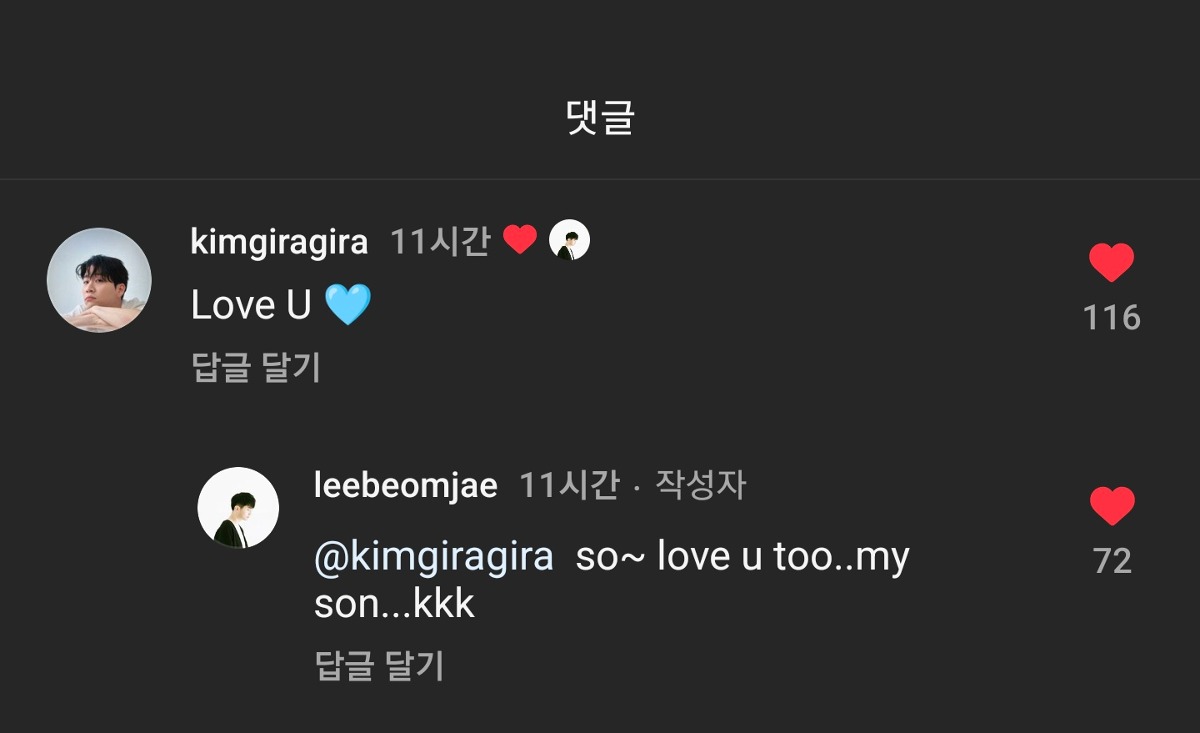Click the 11시간 timestamp on leebeomjae's reply
This screenshot has width=1200, height=733.
tap(568, 486)
